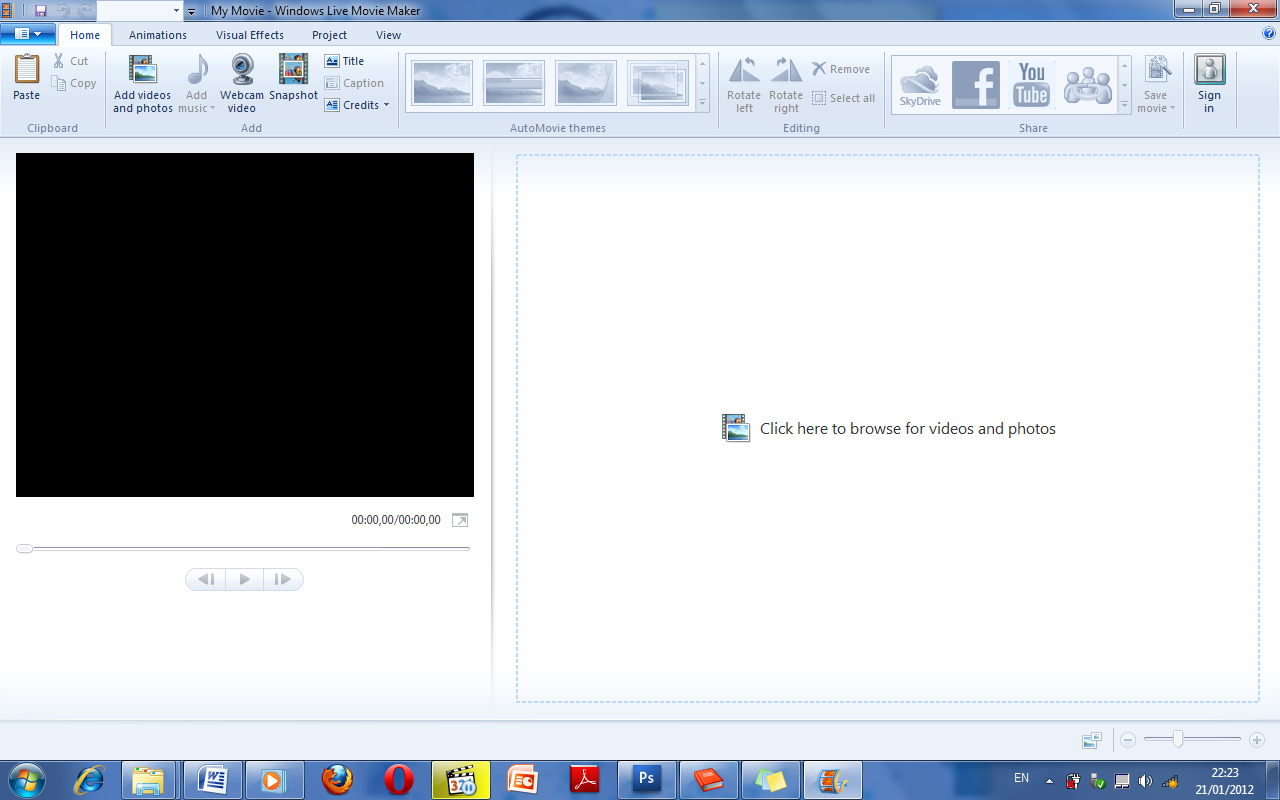The width and height of the screenshot is (1280, 800).
Task: Click Undo in the Quick Access Toolbar
Action: 63,10
